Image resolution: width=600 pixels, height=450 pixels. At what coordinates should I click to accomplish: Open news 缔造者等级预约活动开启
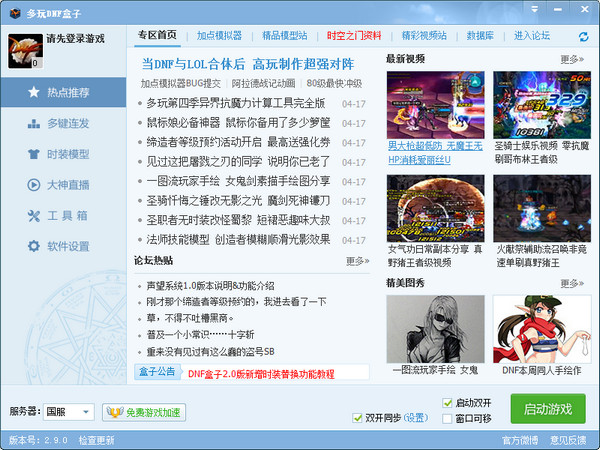pyautogui.click(x=238, y=142)
